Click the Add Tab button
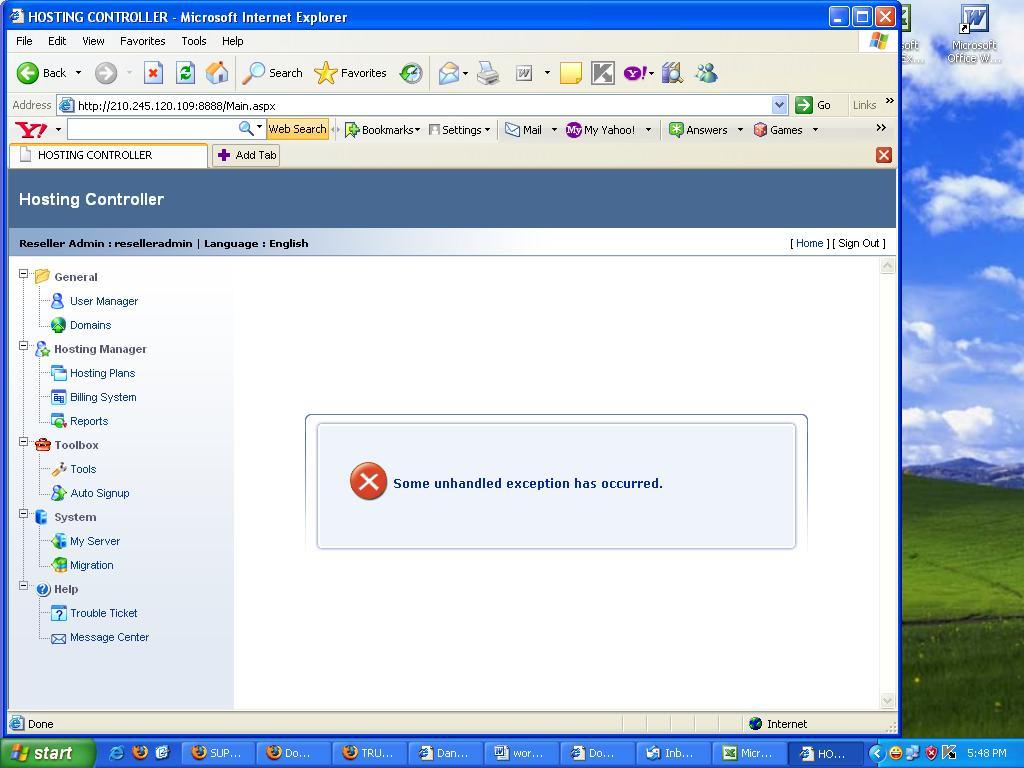This screenshot has width=1024, height=768. tap(246, 155)
